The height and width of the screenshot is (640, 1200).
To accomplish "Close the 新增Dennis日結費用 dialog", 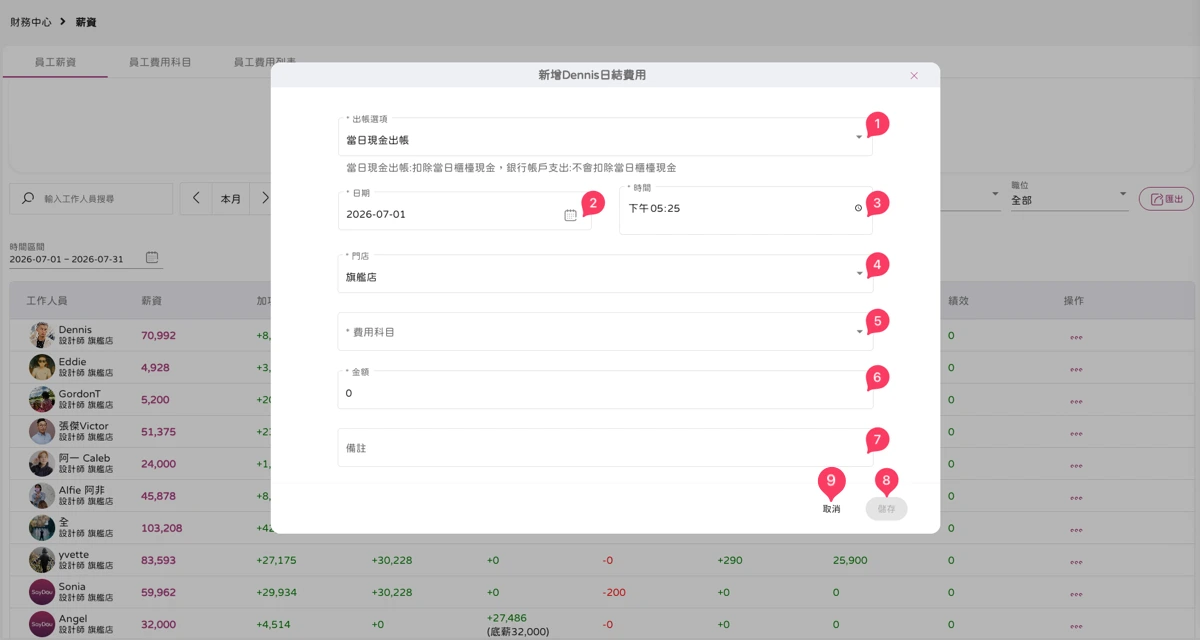I will click(914, 76).
